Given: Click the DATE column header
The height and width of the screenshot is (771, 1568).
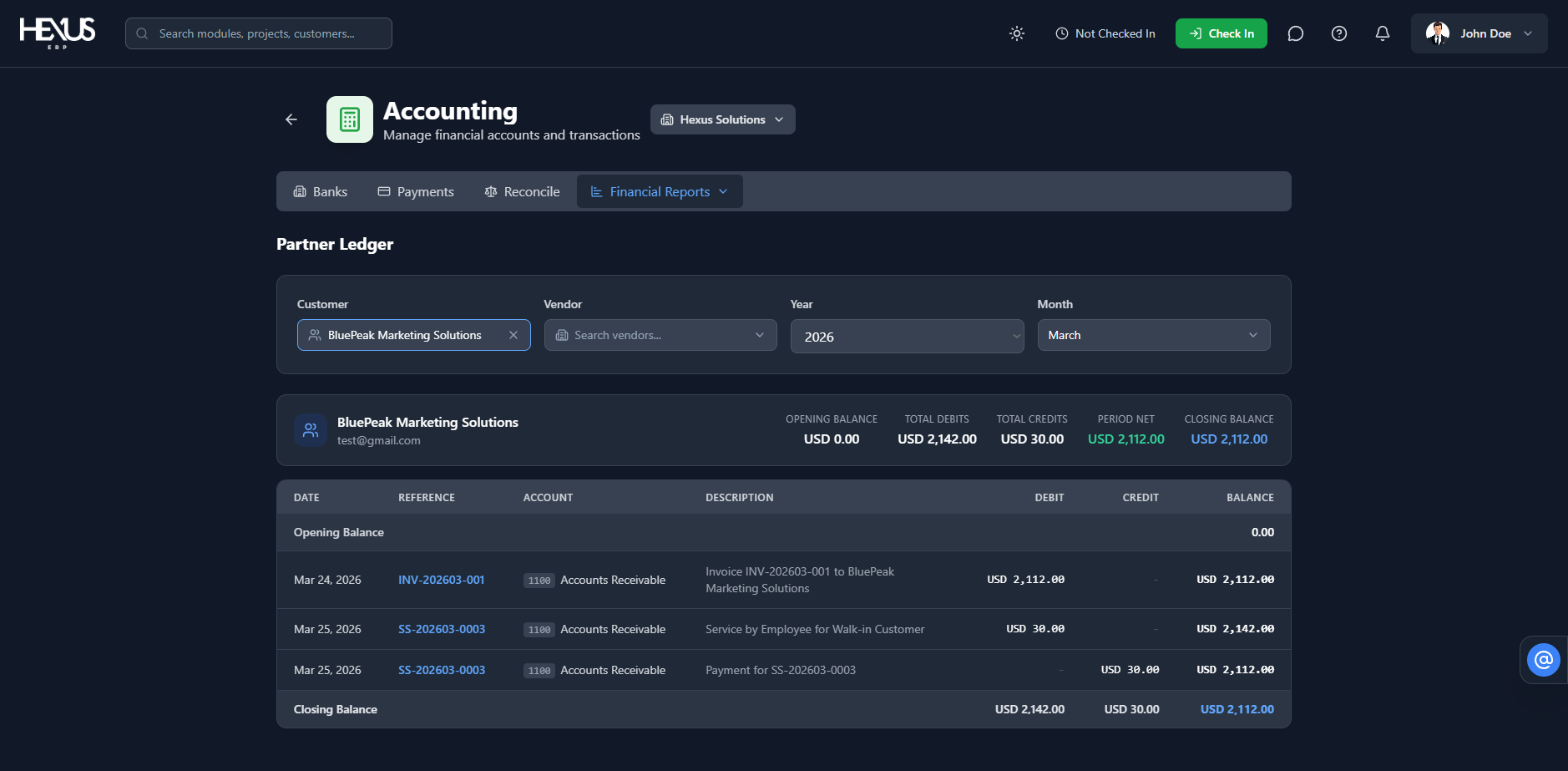Looking at the screenshot, I should [306, 497].
